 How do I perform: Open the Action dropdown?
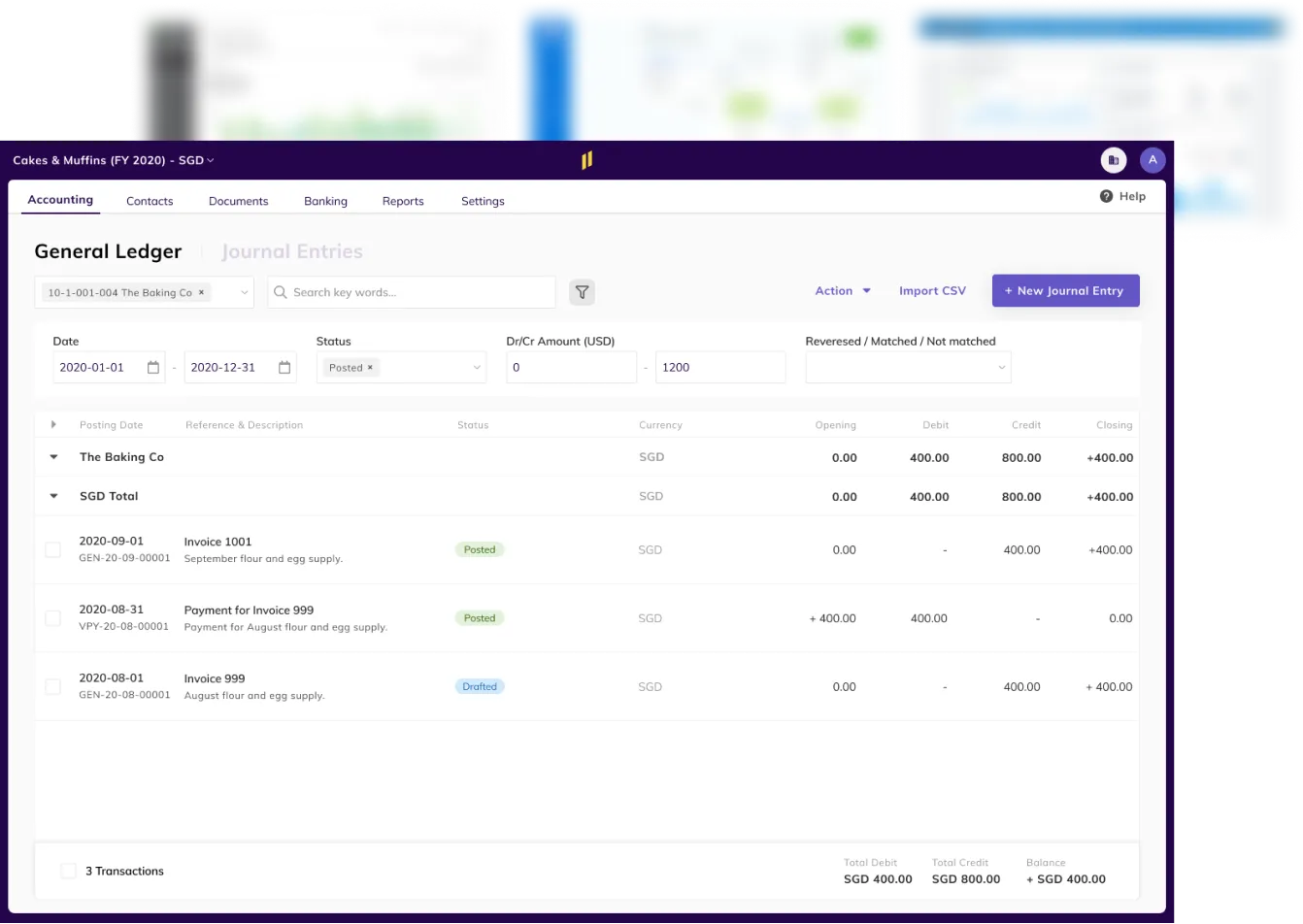(841, 290)
